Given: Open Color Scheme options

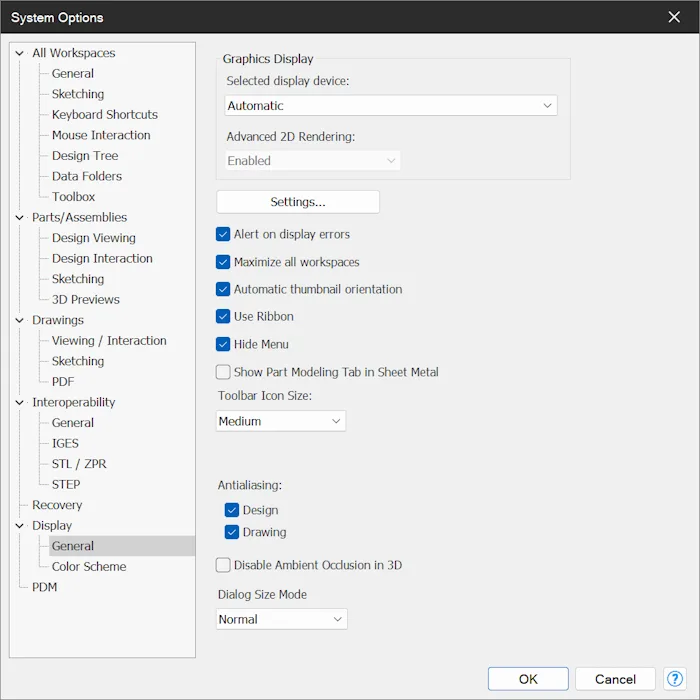Looking at the screenshot, I should 89,566.
